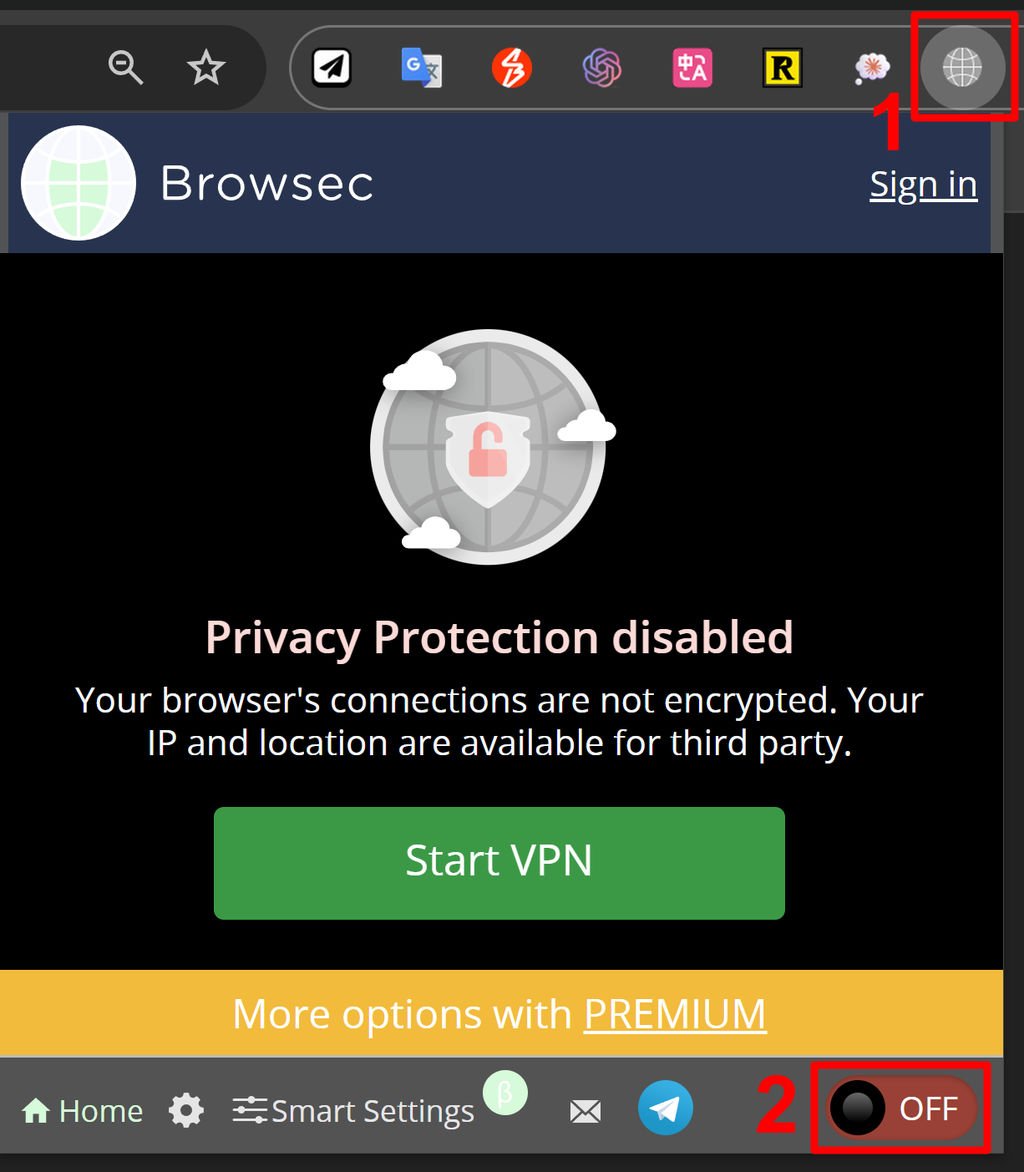Click the Google Translate extension icon
This screenshot has width=1024, height=1172.
coord(422,68)
